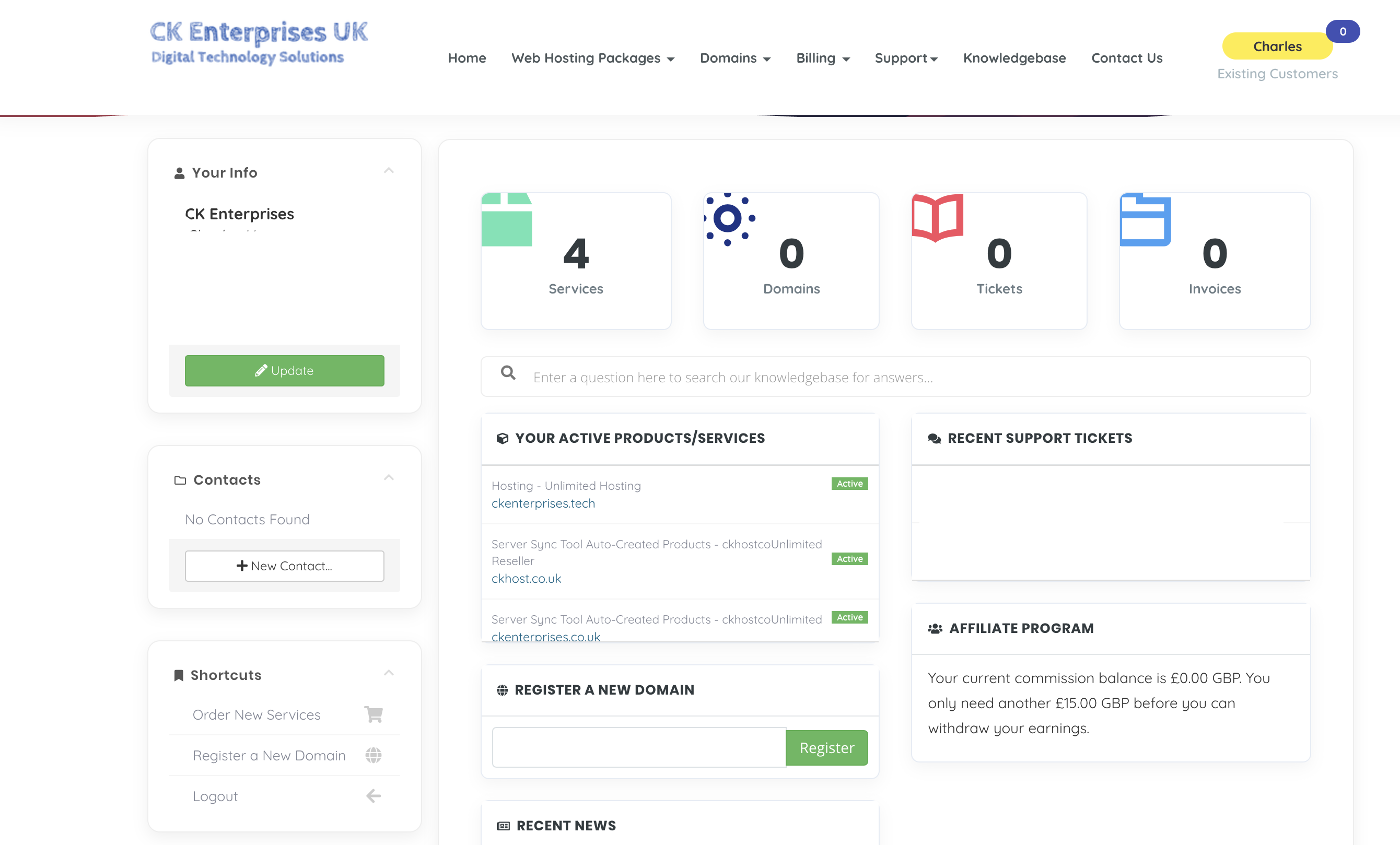This screenshot has width=1400, height=845.
Task: Click the cube icon by Your Active Products/Services
Action: 501,438
